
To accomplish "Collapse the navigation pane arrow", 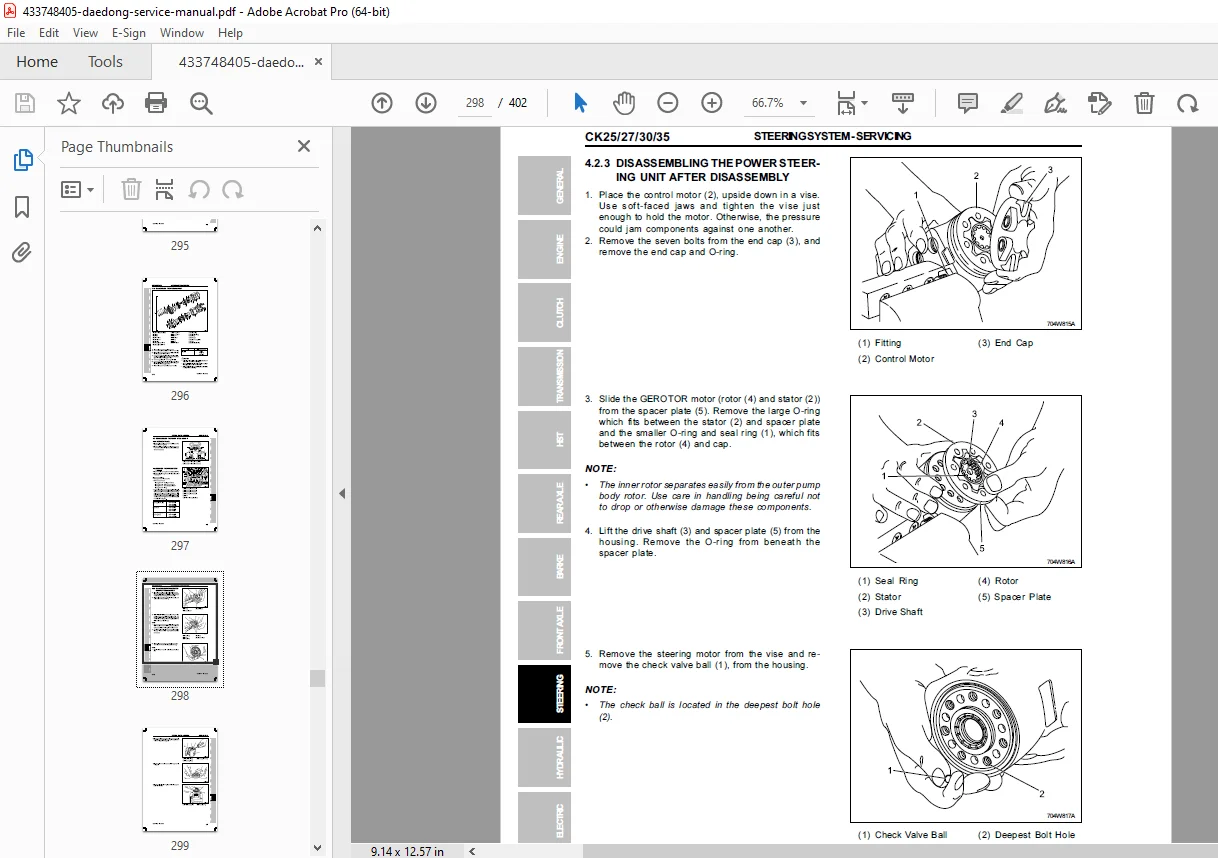I will [x=342, y=493].
